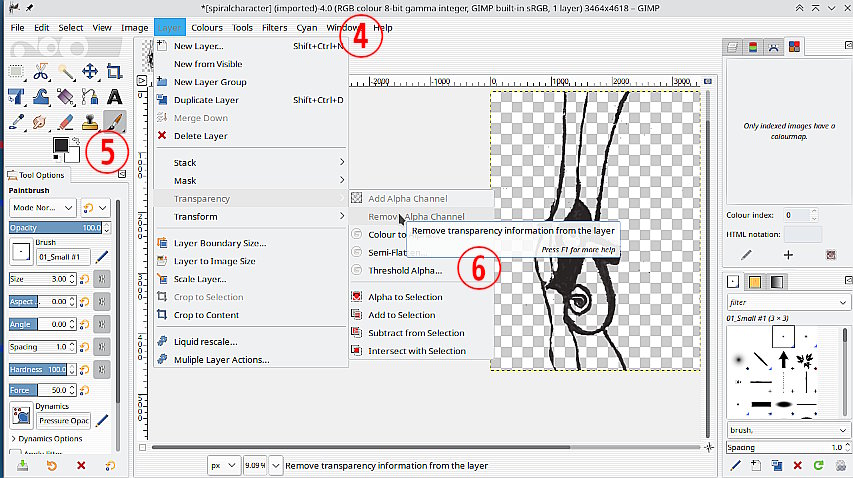
Task: Choose New Layer Group entry
Action: (251, 82)
